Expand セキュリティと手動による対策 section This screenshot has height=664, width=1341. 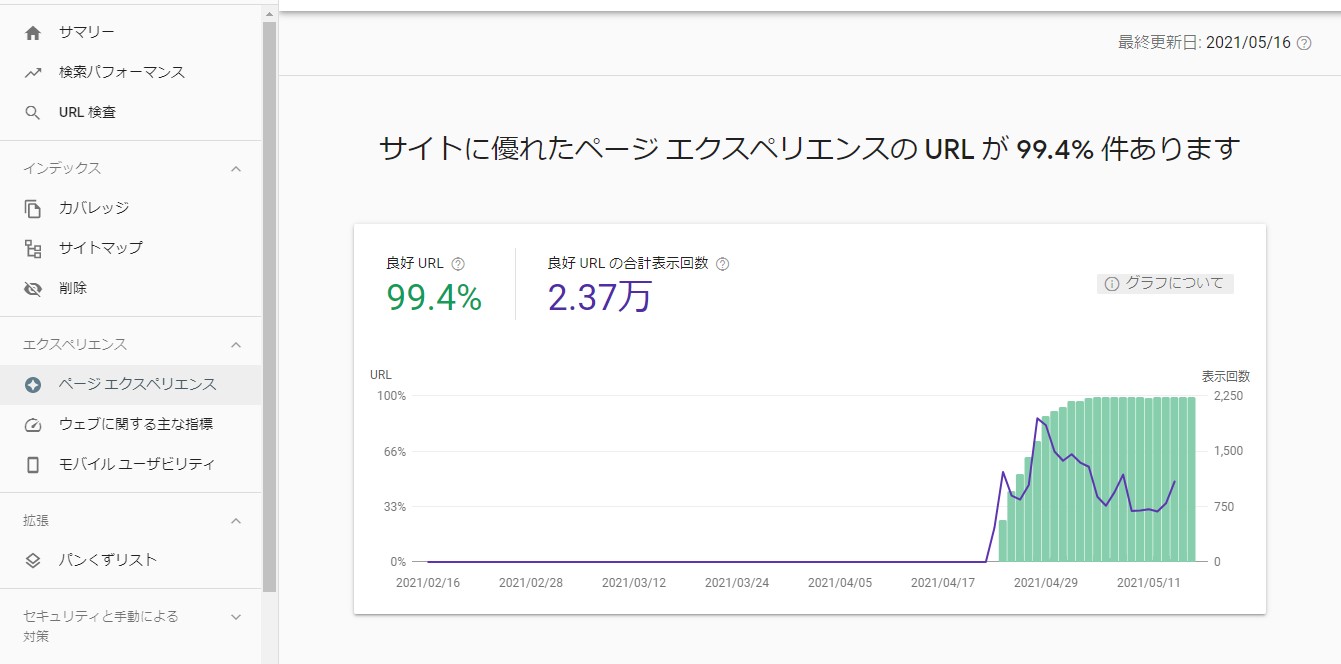coord(236,617)
